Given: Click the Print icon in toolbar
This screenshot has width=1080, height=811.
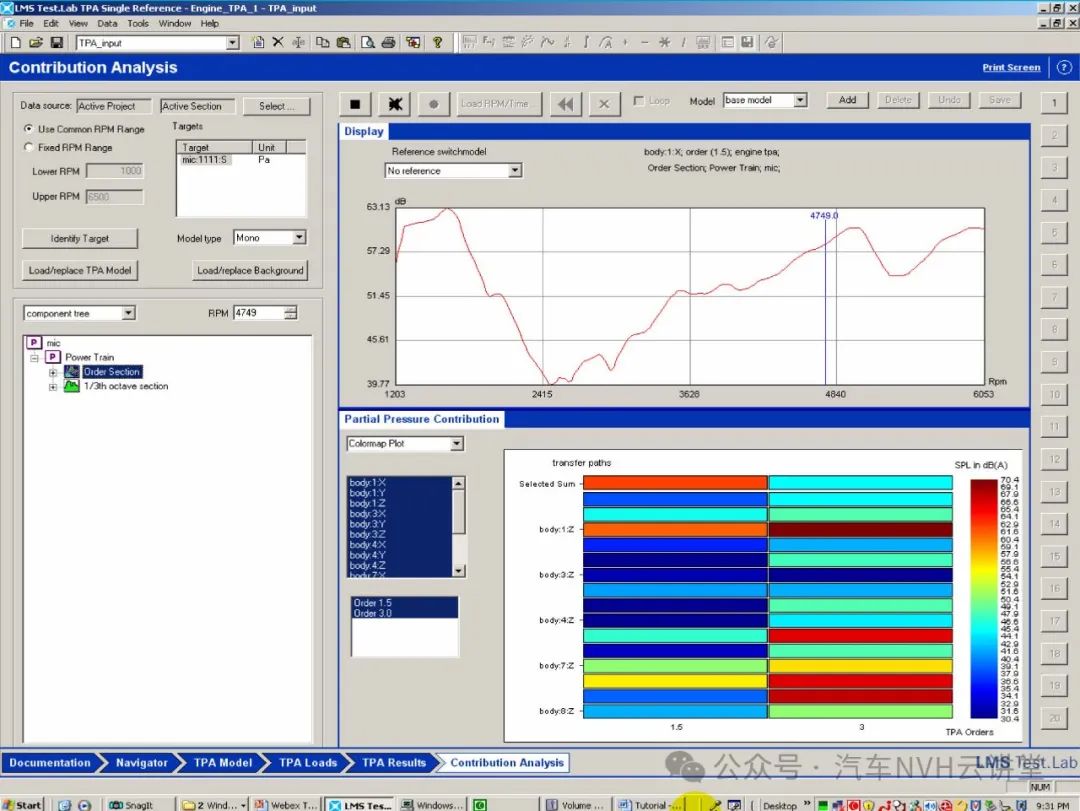Looking at the screenshot, I should pyautogui.click(x=388, y=43).
